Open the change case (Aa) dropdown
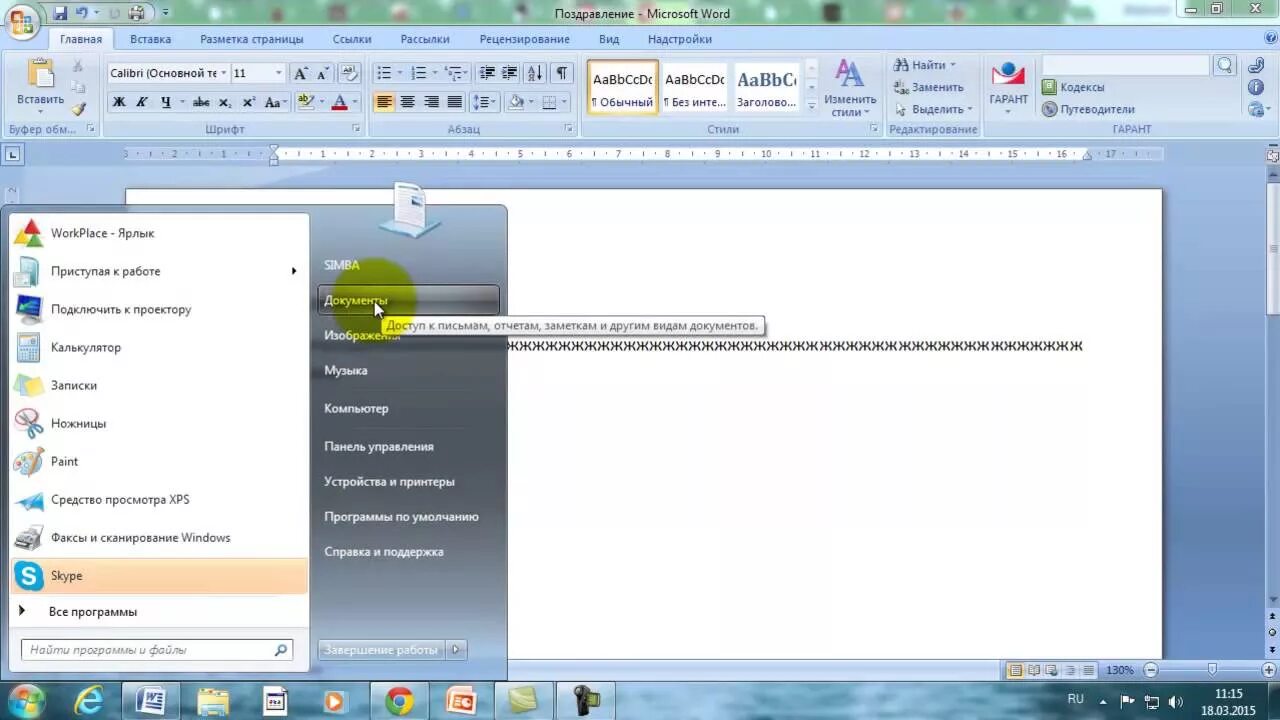1280x720 pixels. pos(277,102)
